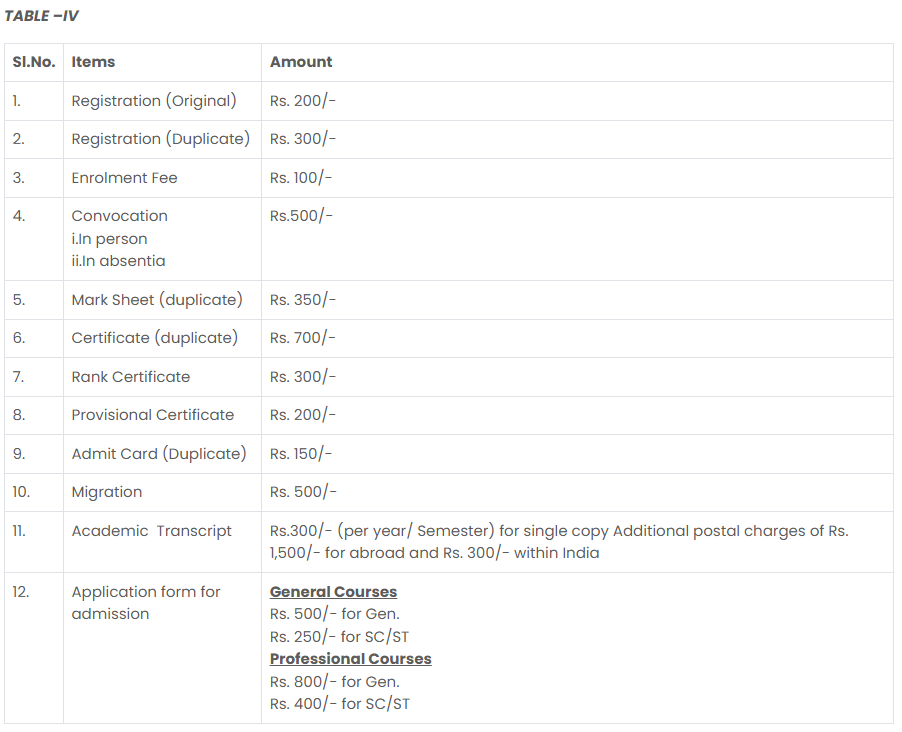This screenshot has height=732, width=902.
Task: Click the Admit Card (Duplicate) item
Action: pos(158,454)
